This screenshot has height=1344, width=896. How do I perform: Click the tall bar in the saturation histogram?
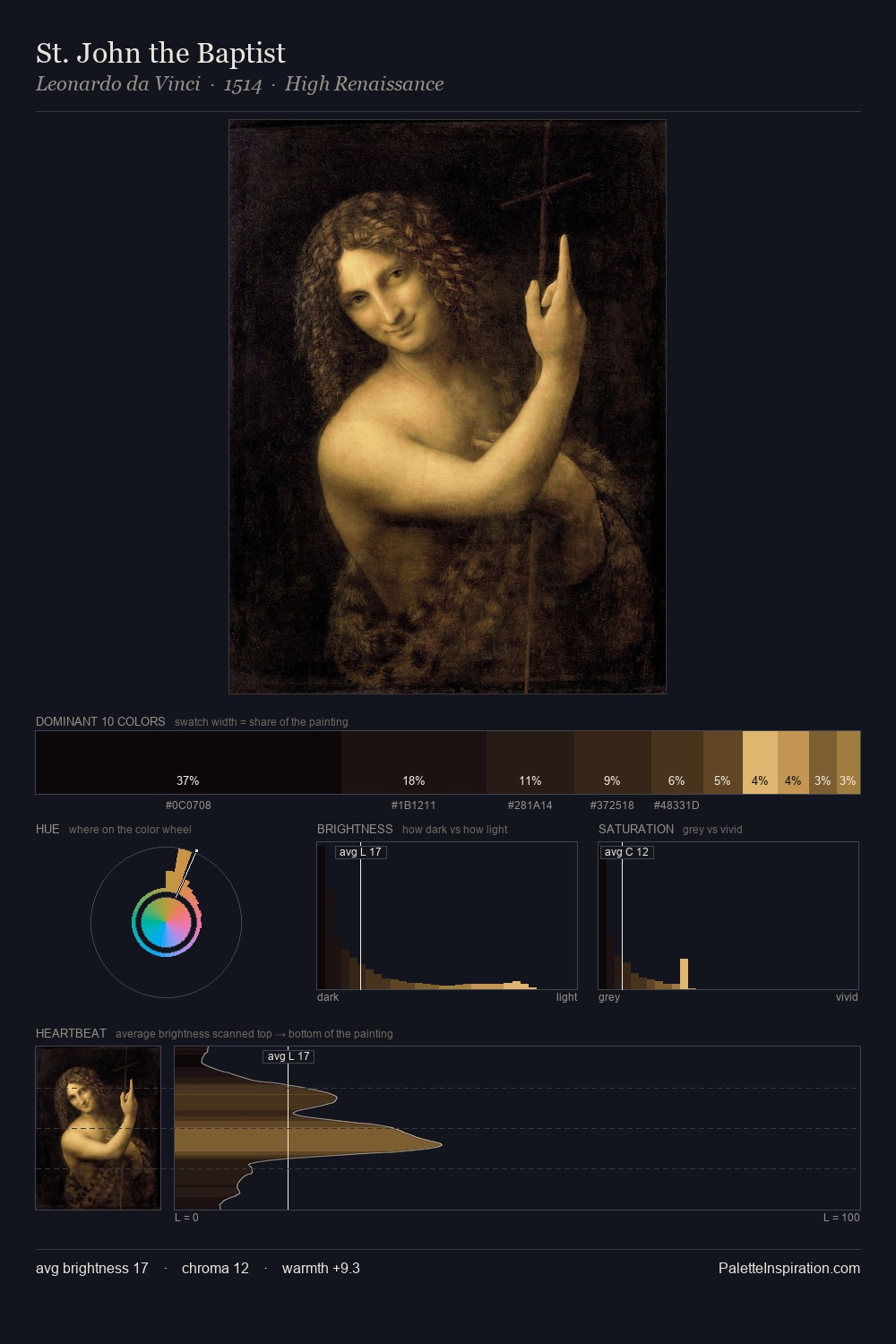pos(685,974)
